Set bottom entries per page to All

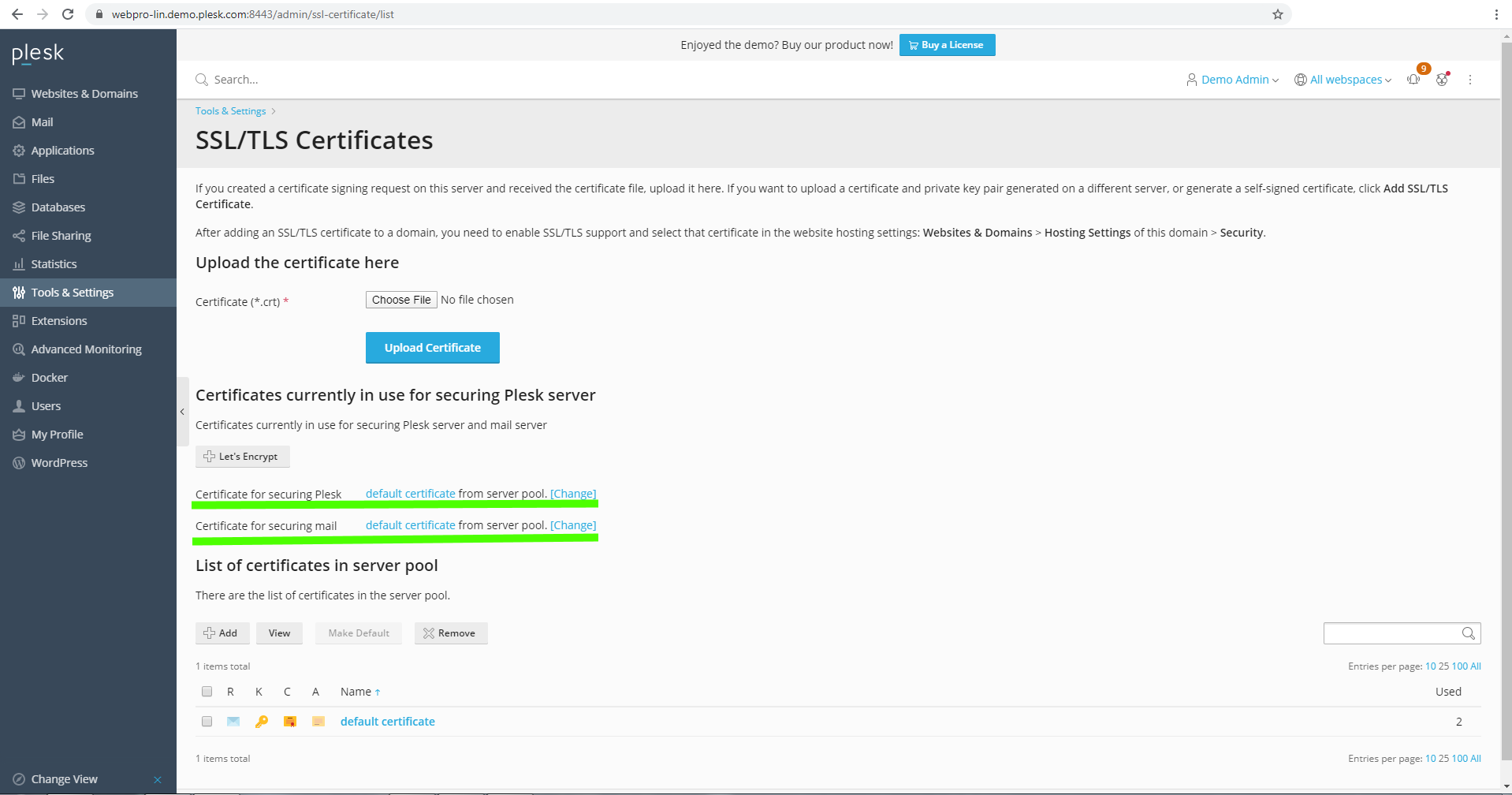(1476, 759)
